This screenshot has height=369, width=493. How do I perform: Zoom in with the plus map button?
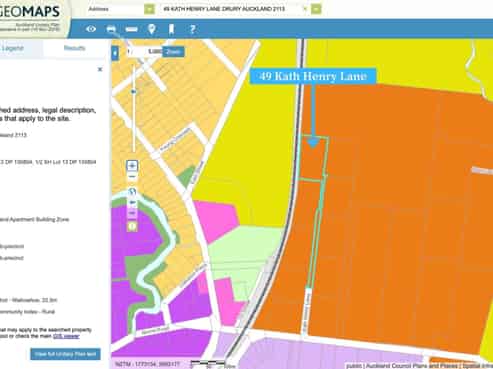[132, 165]
